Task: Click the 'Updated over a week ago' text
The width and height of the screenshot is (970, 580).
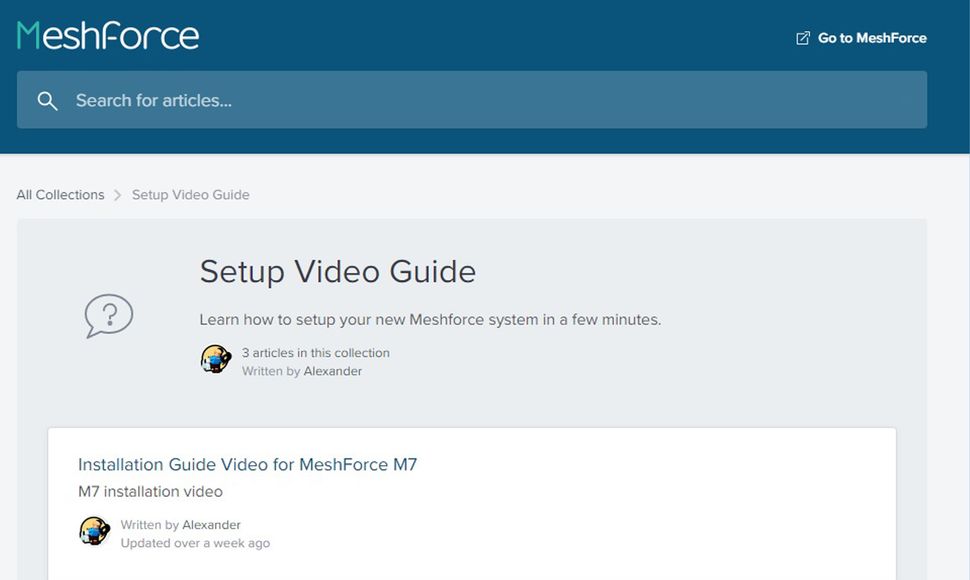Action: [195, 543]
